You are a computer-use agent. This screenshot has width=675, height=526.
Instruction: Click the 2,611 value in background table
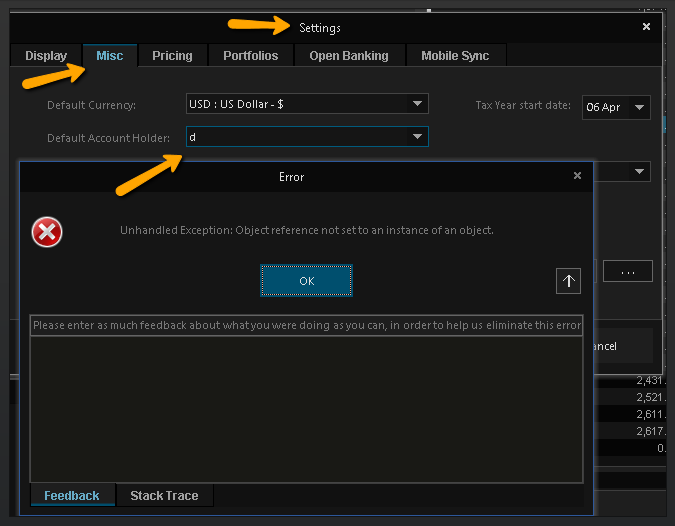[650, 414]
